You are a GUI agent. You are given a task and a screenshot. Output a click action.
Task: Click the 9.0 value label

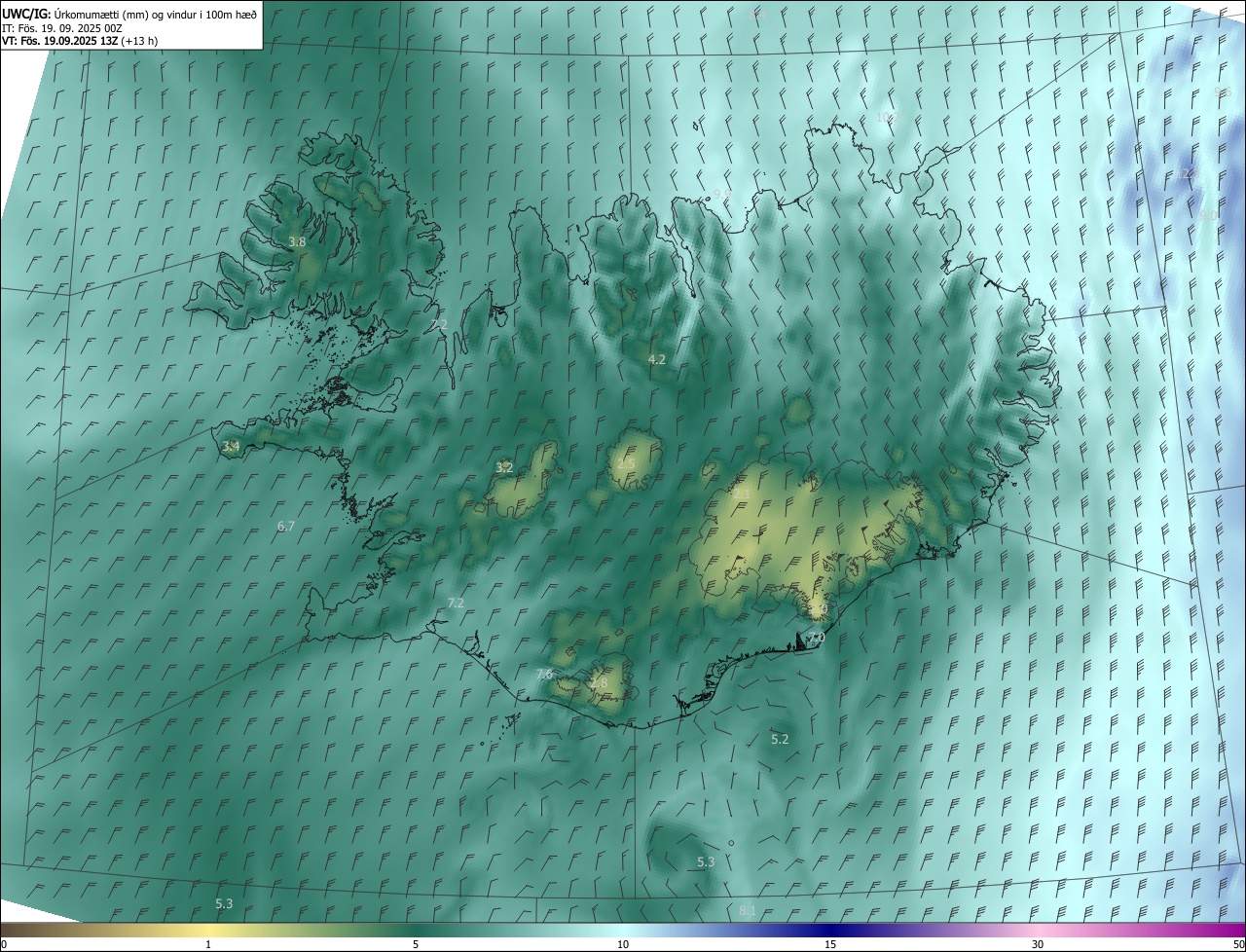[x=1208, y=215]
